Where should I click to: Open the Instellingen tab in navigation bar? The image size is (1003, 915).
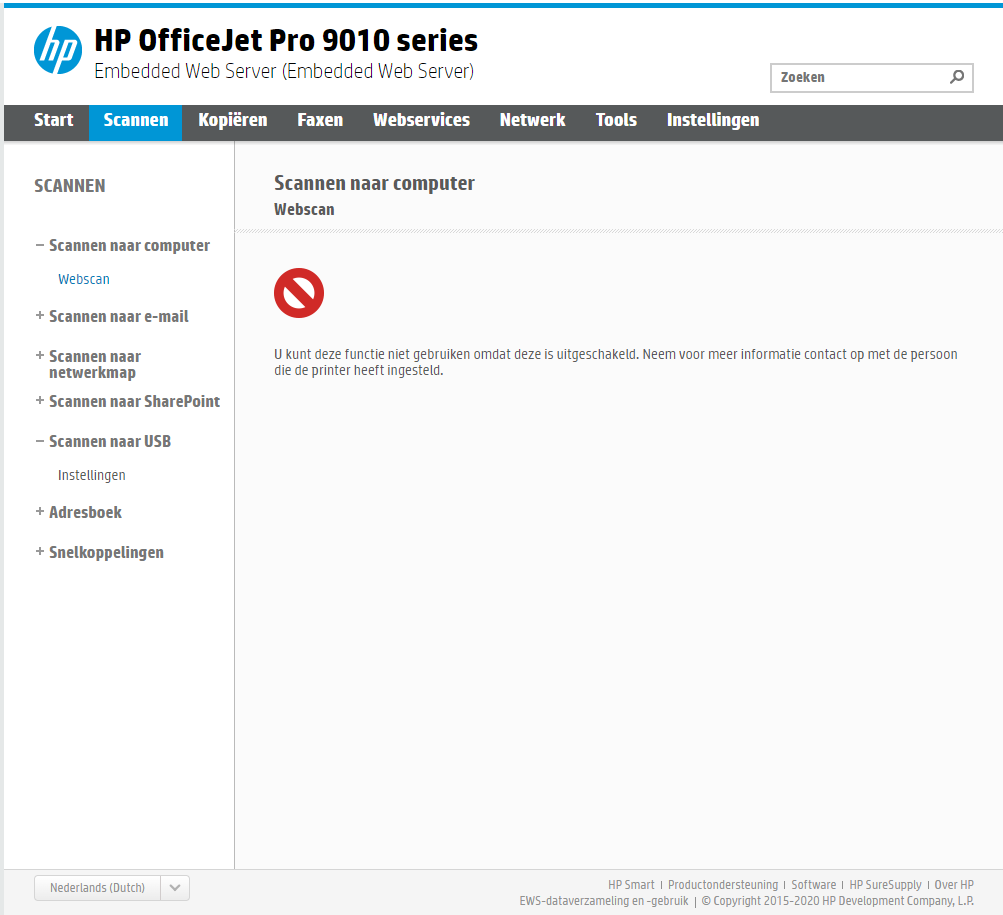(713, 120)
